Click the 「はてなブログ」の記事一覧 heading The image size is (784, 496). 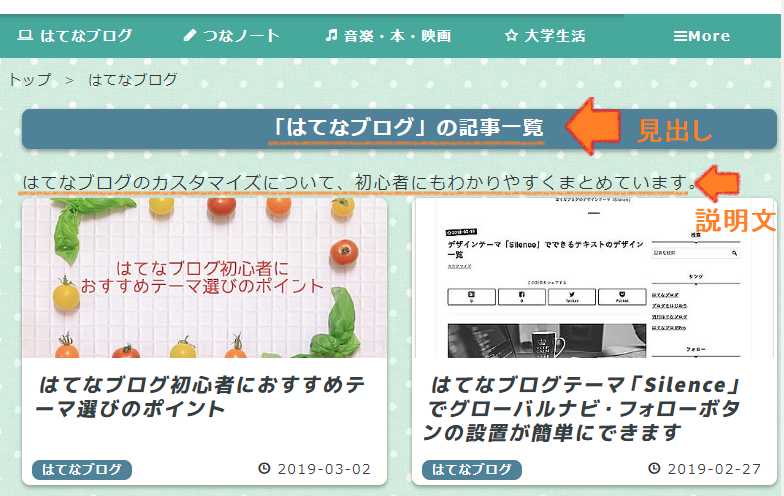[x=406, y=128]
